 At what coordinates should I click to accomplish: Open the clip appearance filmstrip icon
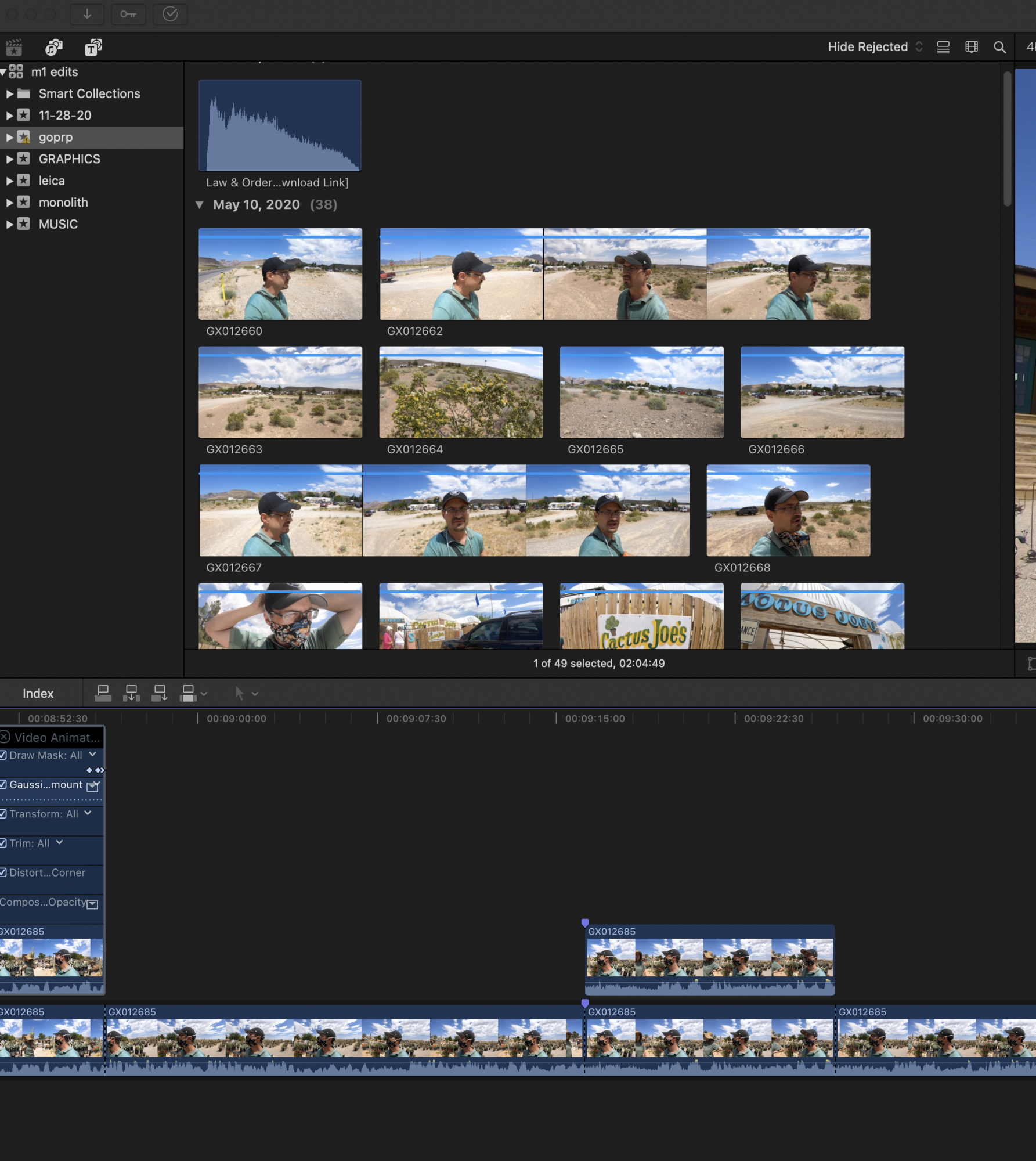(x=971, y=47)
